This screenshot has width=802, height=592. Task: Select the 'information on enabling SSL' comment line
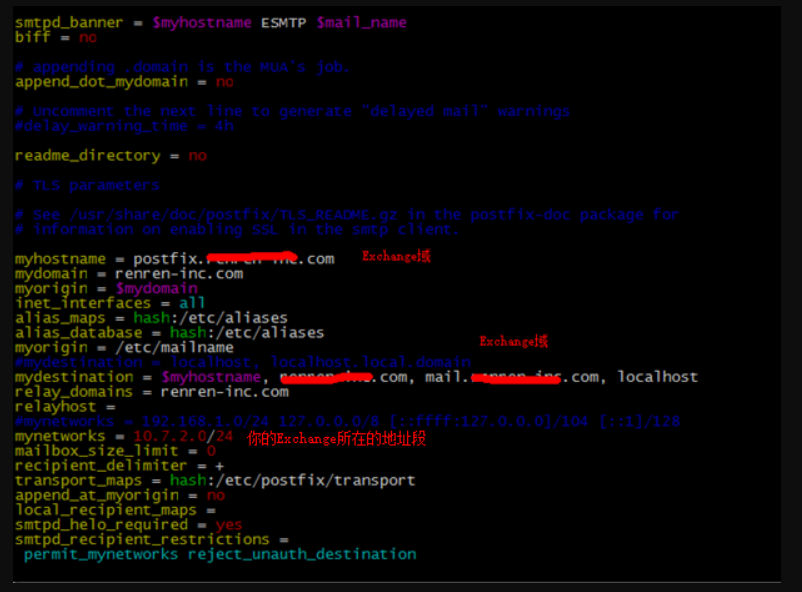point(237,230)
